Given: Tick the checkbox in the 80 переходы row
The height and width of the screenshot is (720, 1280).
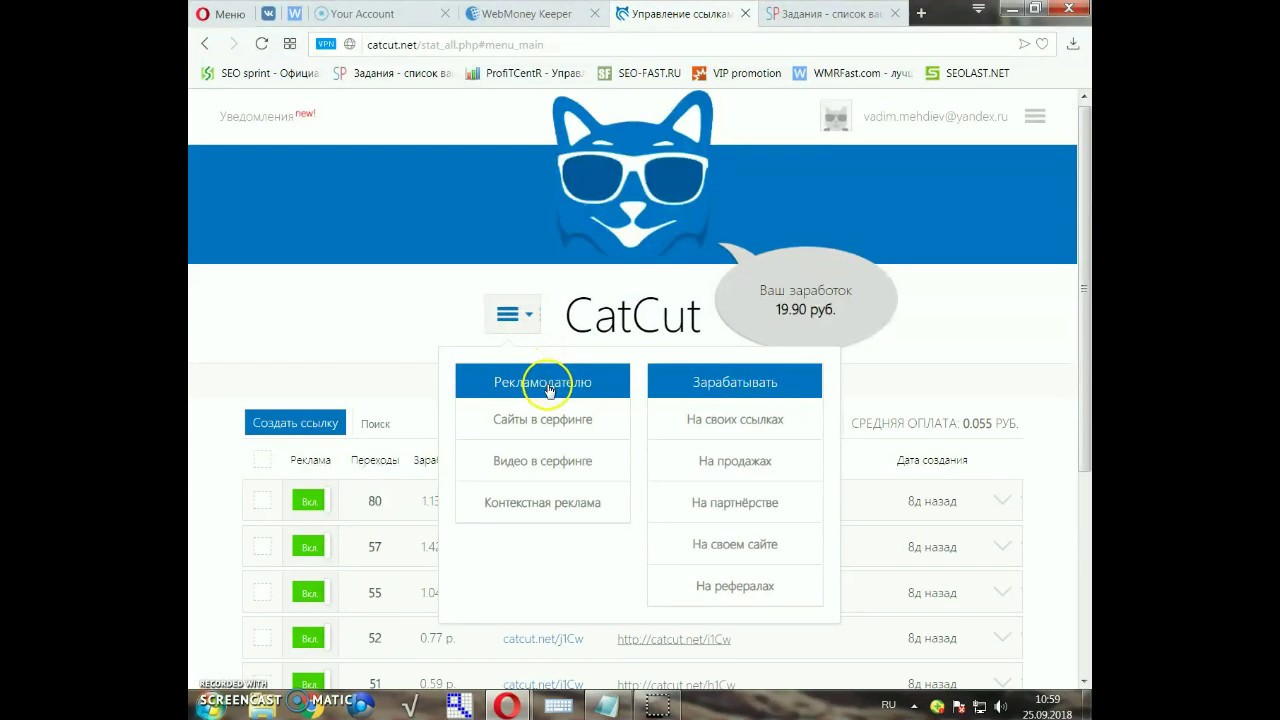Looking at the screenshot, I should [x=262, y=501].
